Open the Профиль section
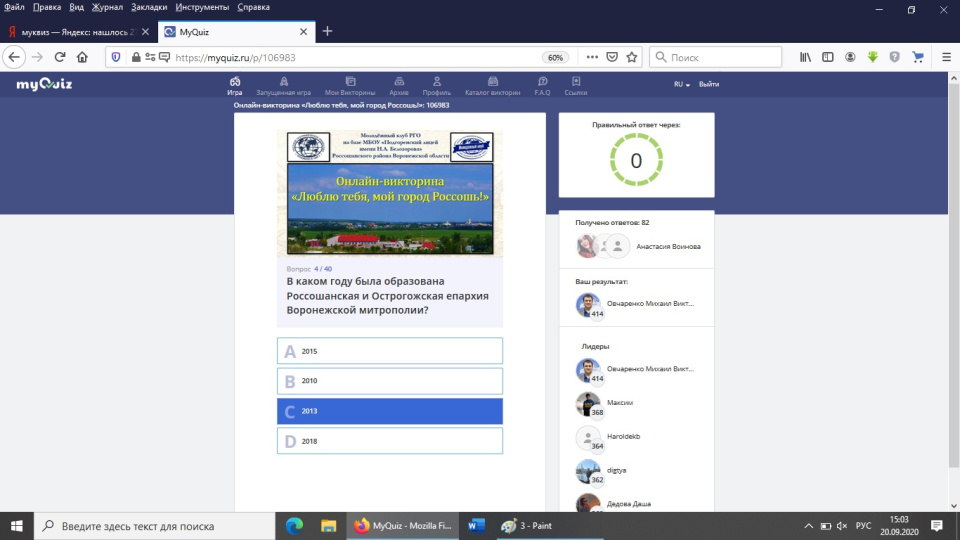 [437, 86]
